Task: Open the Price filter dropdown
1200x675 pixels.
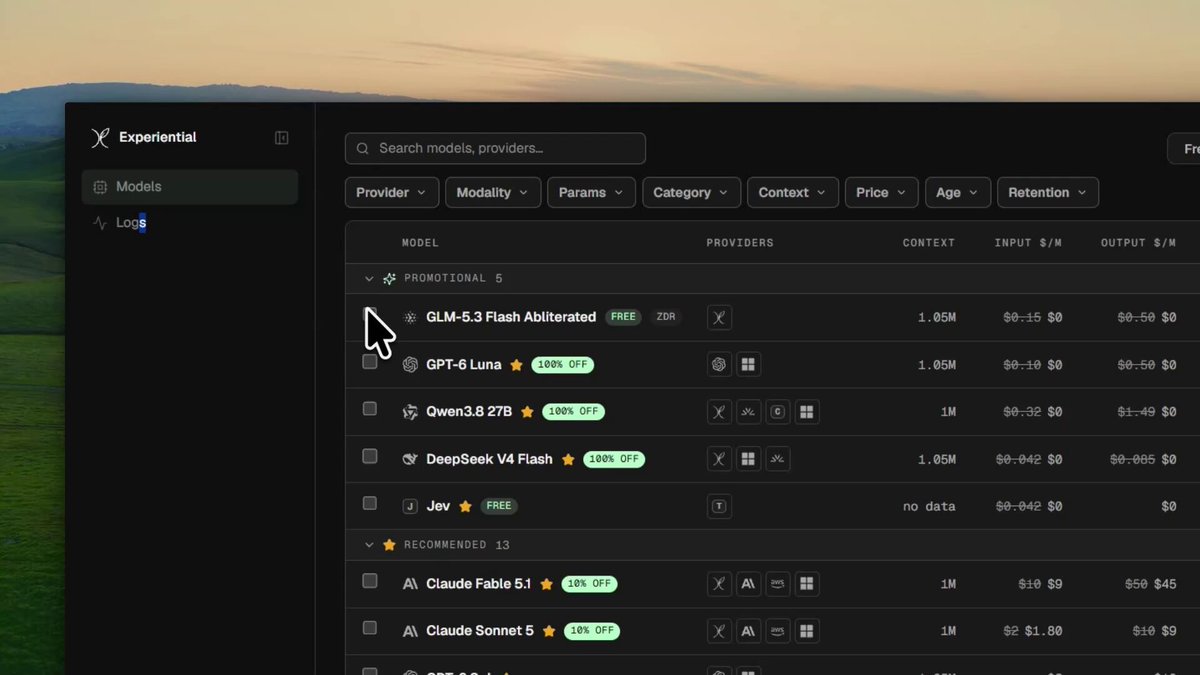Action: click(881, 193)
